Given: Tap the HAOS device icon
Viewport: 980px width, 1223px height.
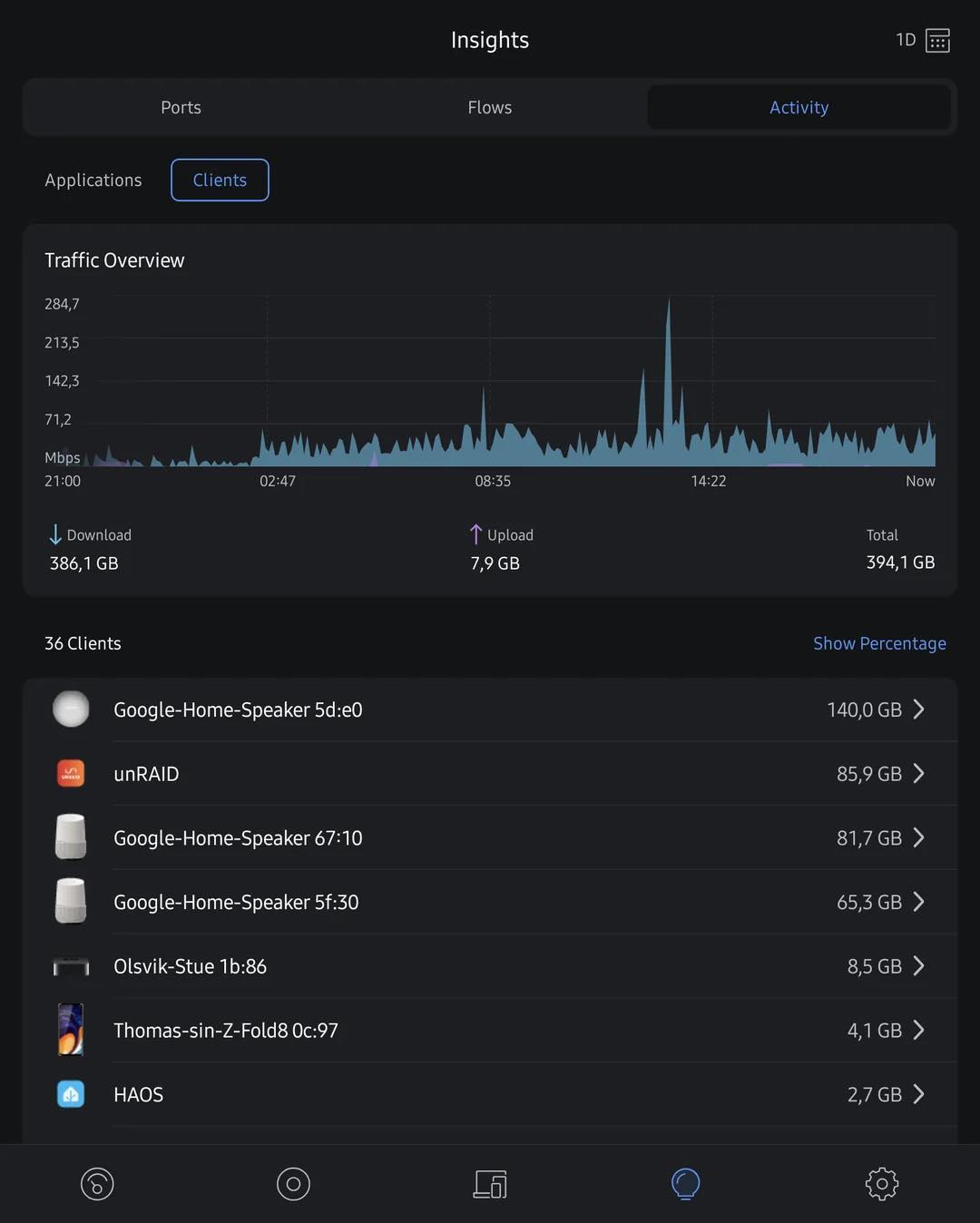Looking at the screenshot, I should coord(71,1094).
